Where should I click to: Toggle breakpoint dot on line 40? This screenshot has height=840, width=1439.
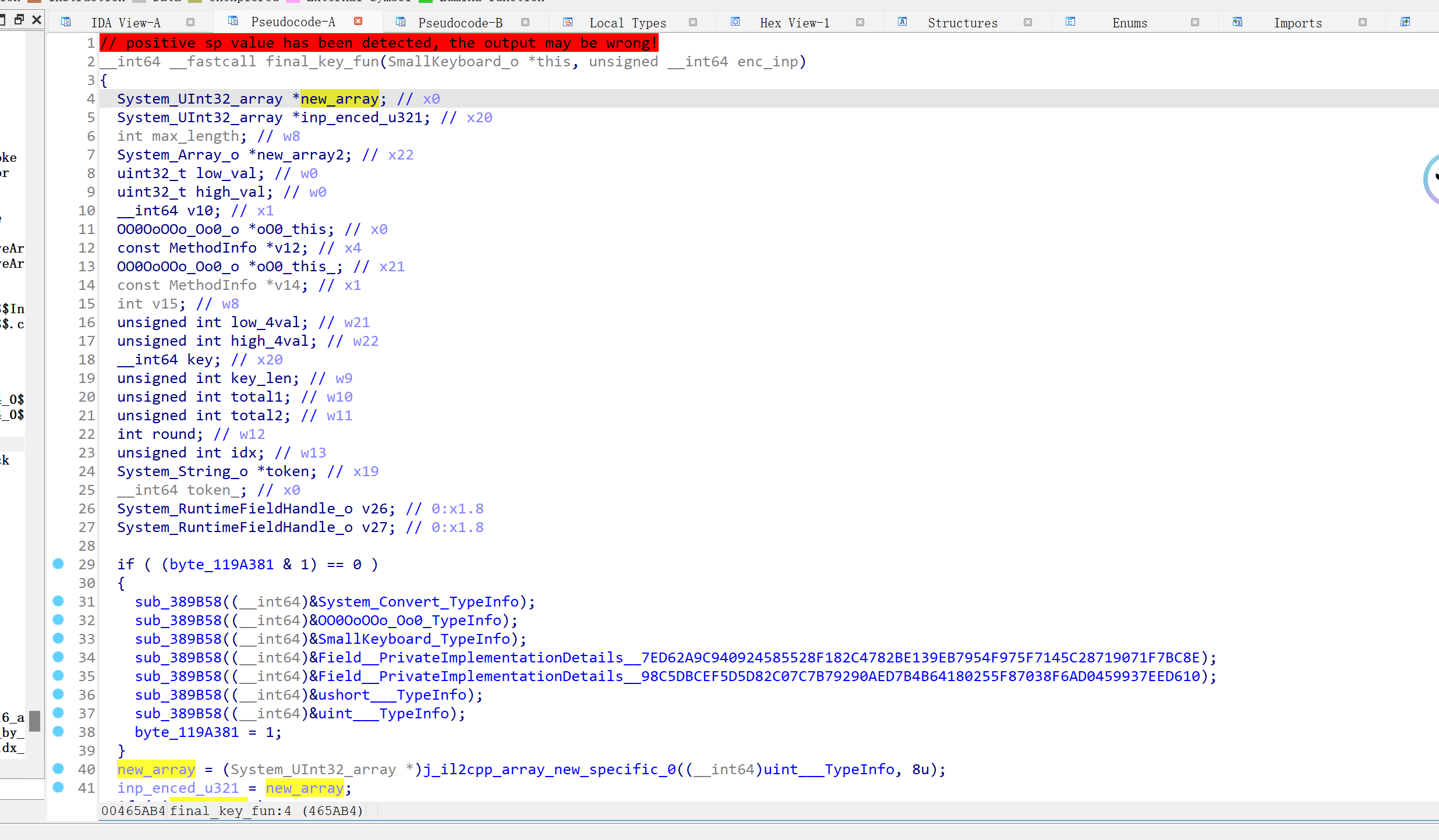58,768
